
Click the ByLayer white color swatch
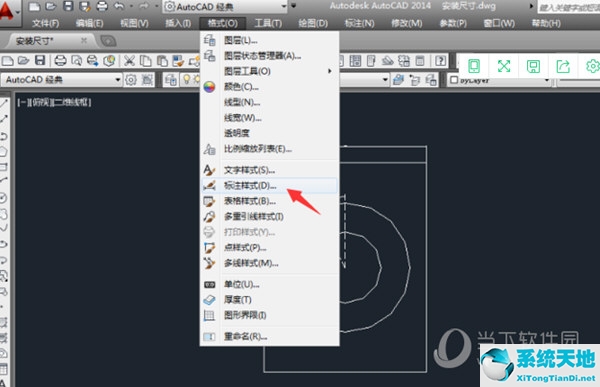(454, 80)
